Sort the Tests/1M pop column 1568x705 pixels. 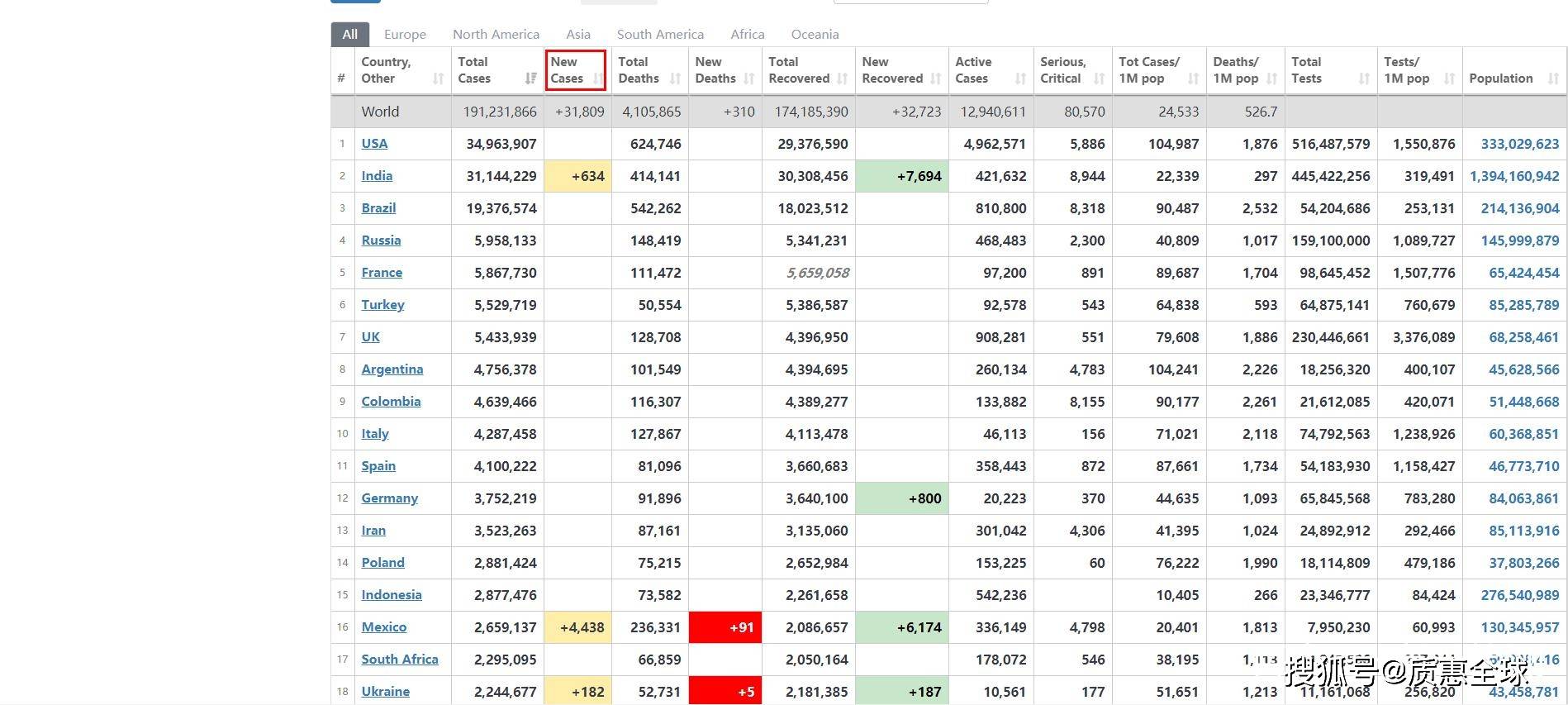click(1449, 79)
